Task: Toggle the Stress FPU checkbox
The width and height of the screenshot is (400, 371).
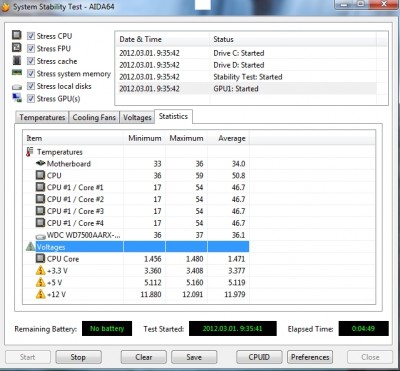Action: (x=31, y=49)
